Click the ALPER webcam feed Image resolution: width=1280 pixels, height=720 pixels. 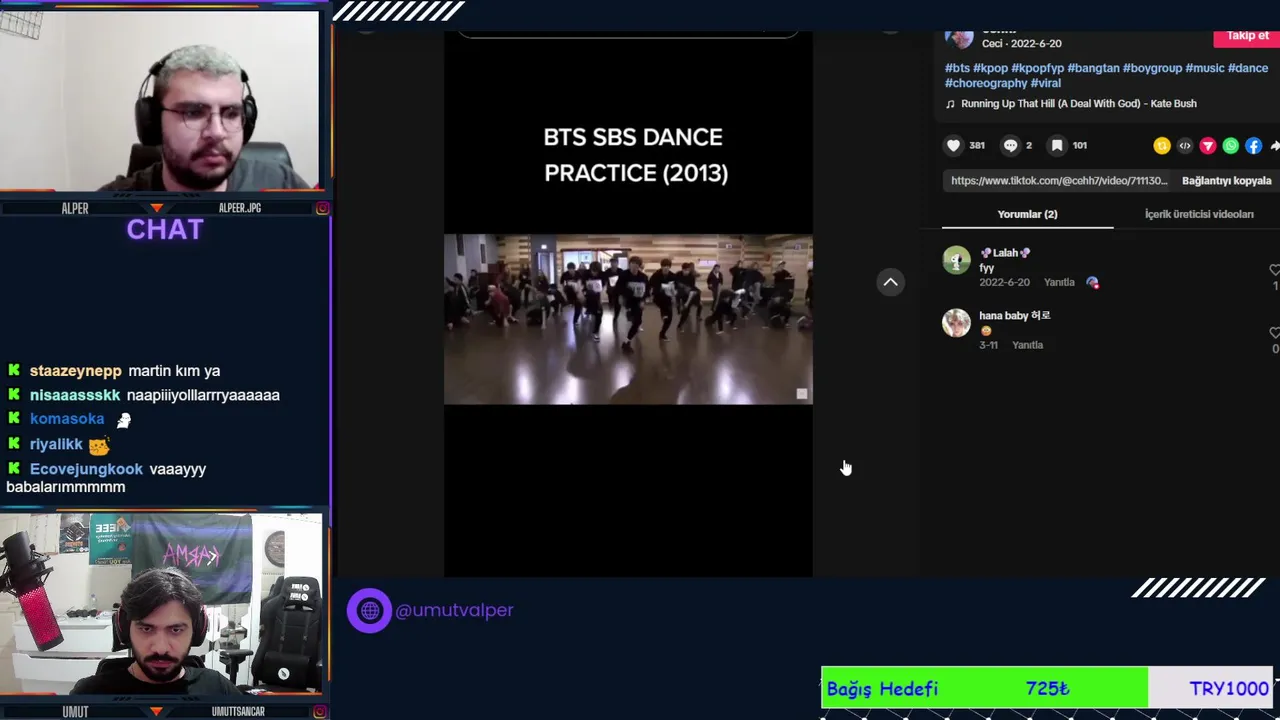pyautogui.click(x=160, y=100)
